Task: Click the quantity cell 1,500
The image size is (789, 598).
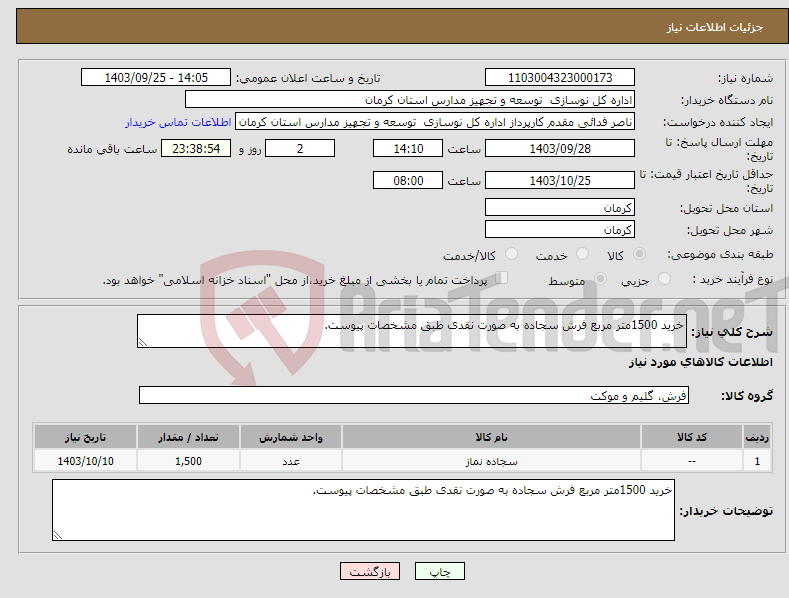Action: click(x=188, y=461)
